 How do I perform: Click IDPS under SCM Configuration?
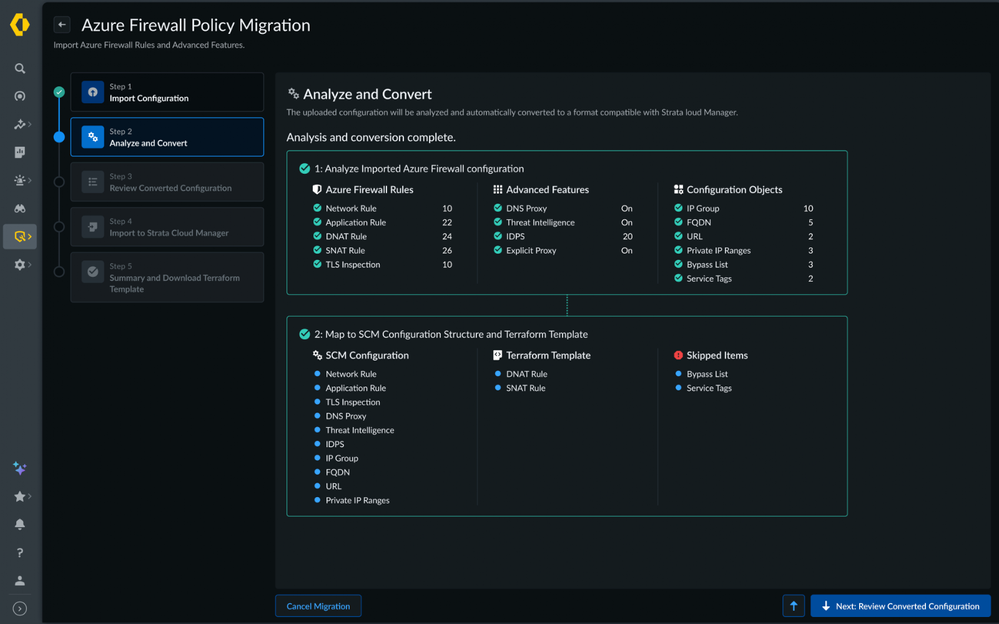(x=334, y=444)
